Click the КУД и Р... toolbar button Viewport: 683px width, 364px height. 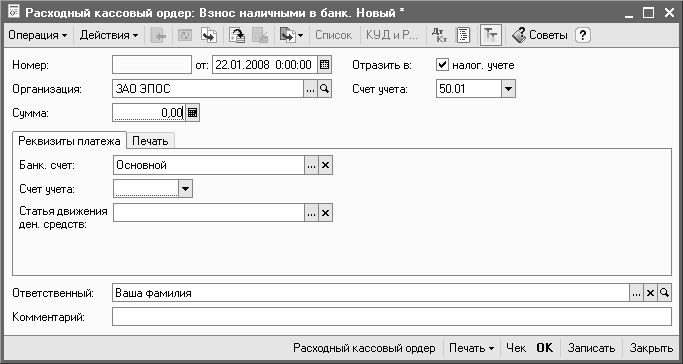(392, 35)
